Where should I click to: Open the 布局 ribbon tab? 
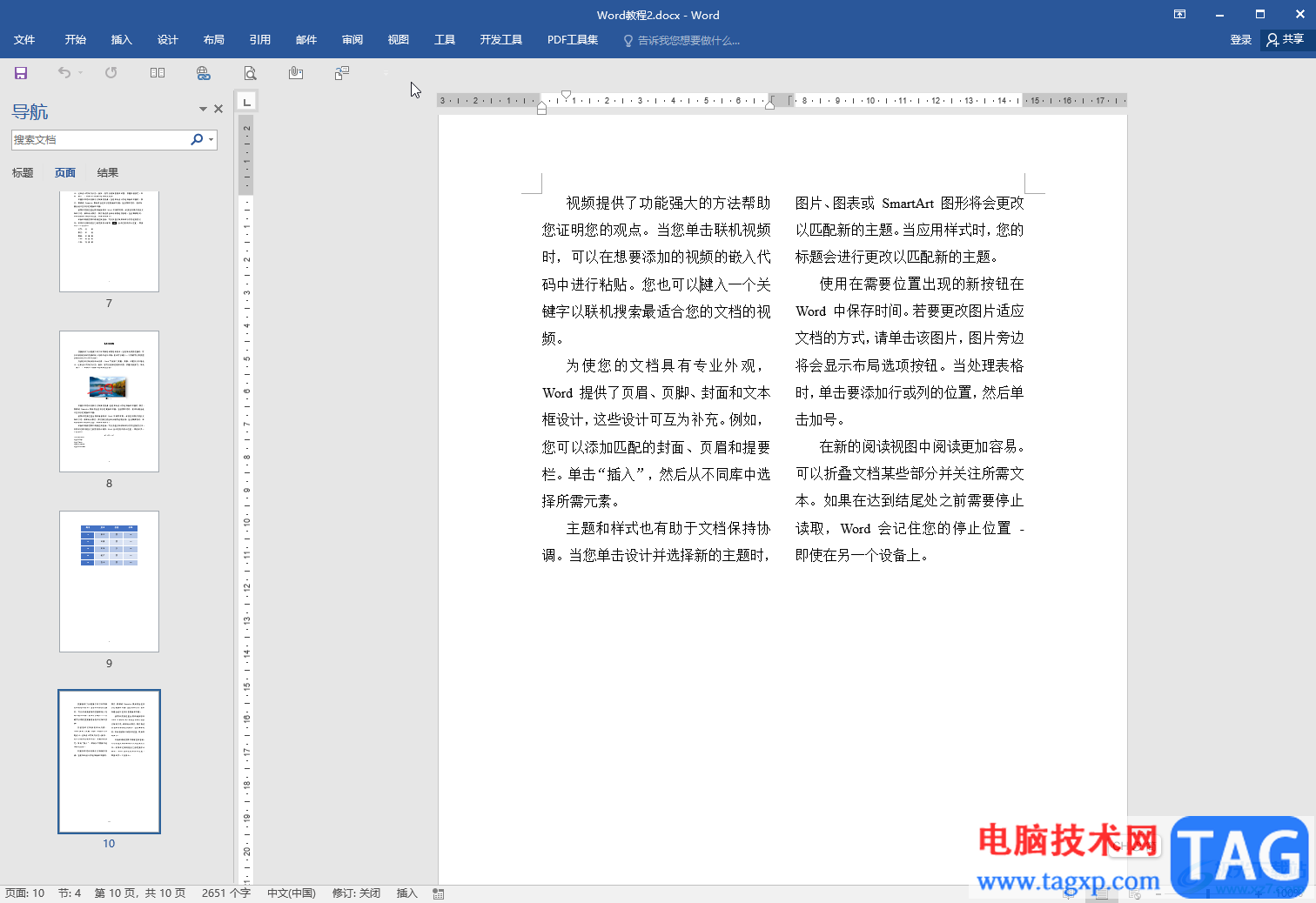click(214, 40)
